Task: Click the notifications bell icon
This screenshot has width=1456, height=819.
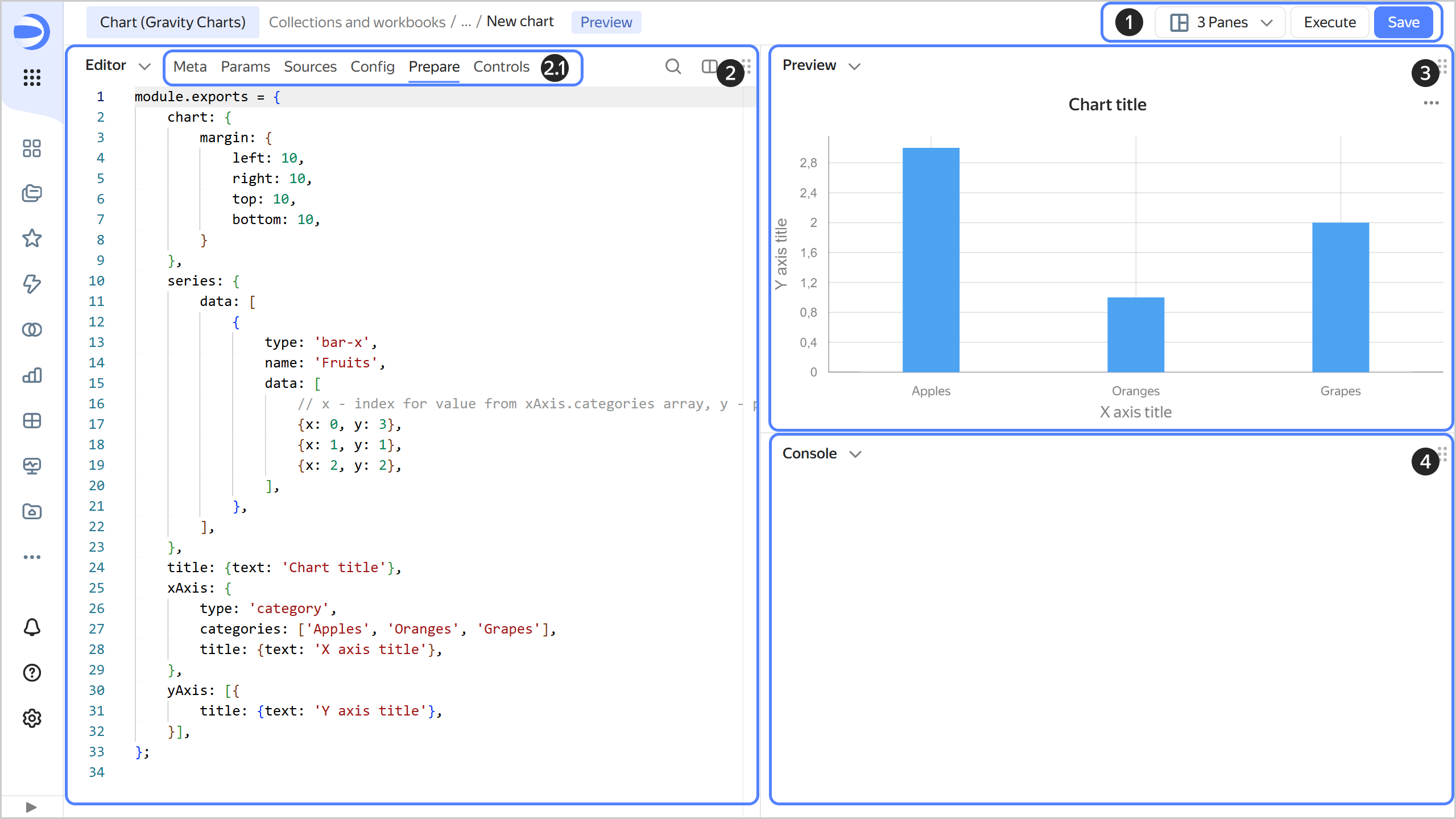Action: [32, 627]
